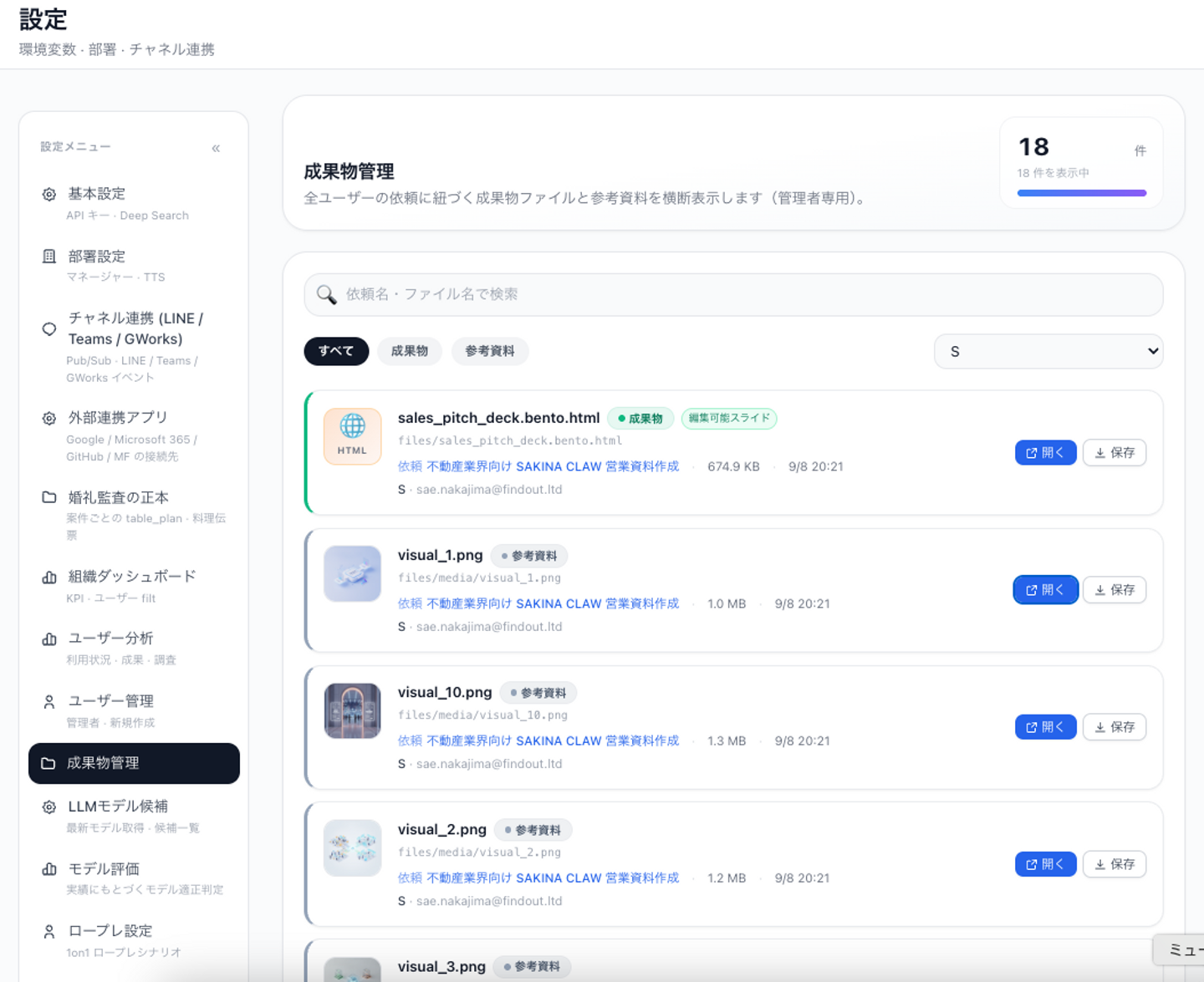Click the chart icon beside 組織ダッシュボード
1204x982 pixels.
49,577
